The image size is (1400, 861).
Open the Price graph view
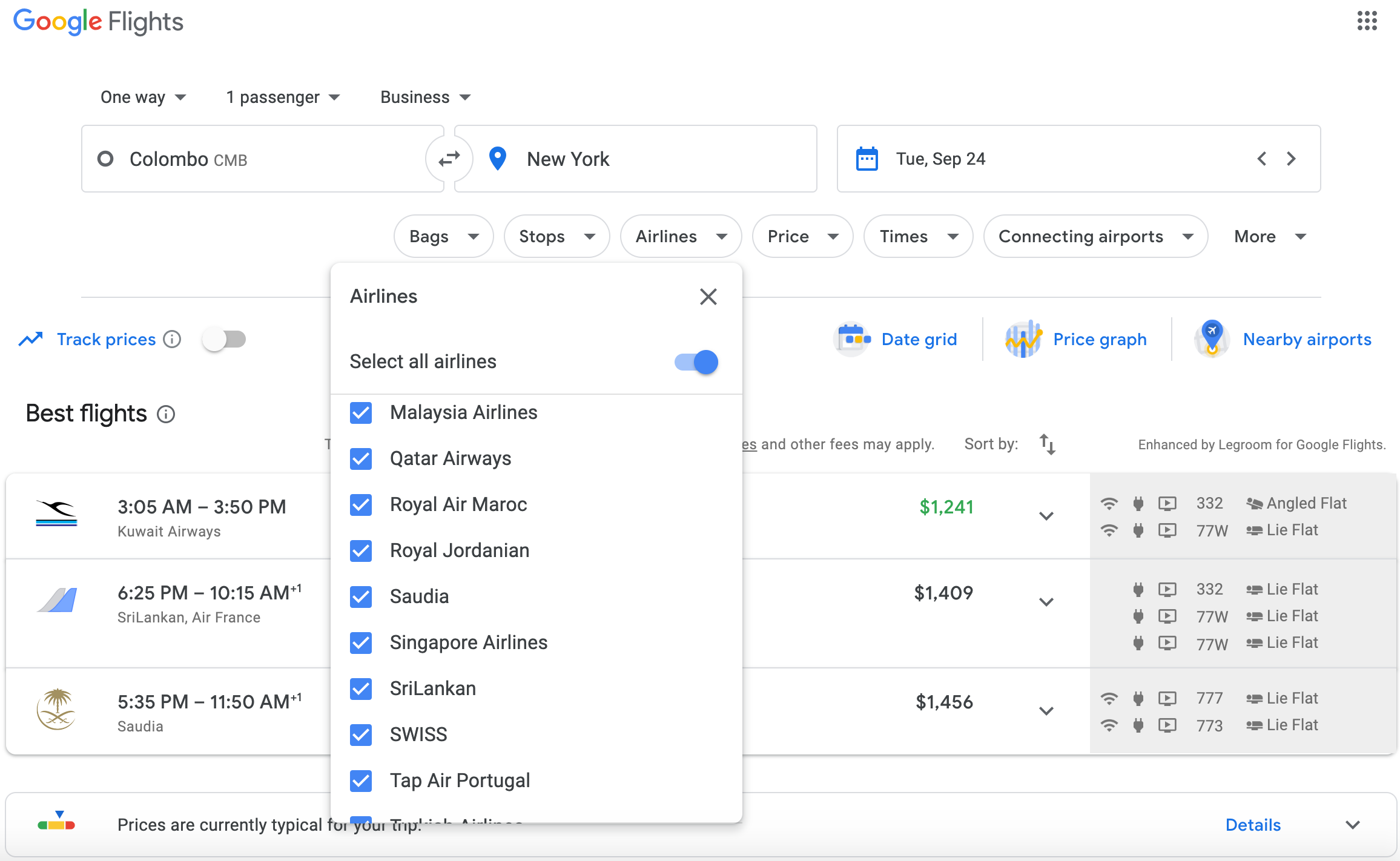coord(1077,340)
